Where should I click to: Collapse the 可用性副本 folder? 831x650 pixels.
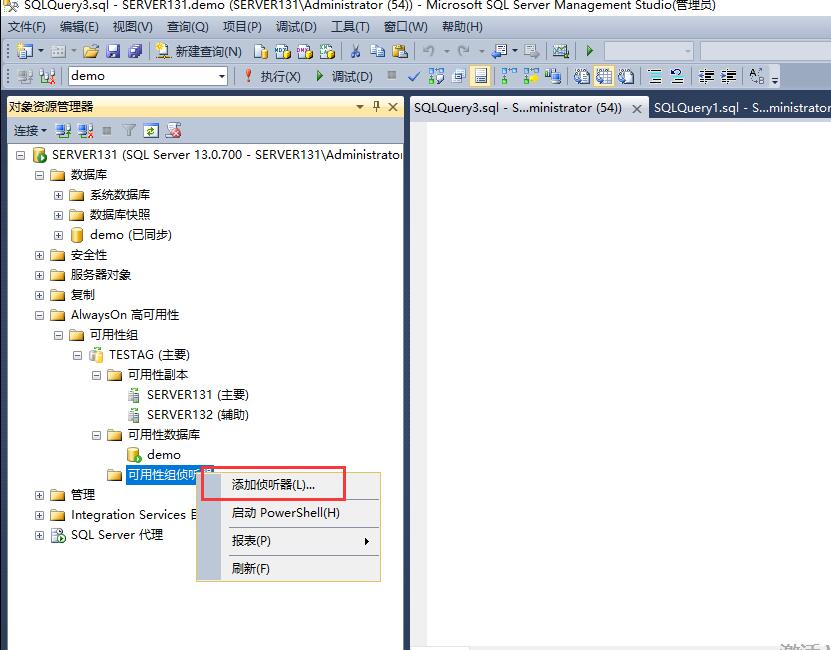click(96, 375)
